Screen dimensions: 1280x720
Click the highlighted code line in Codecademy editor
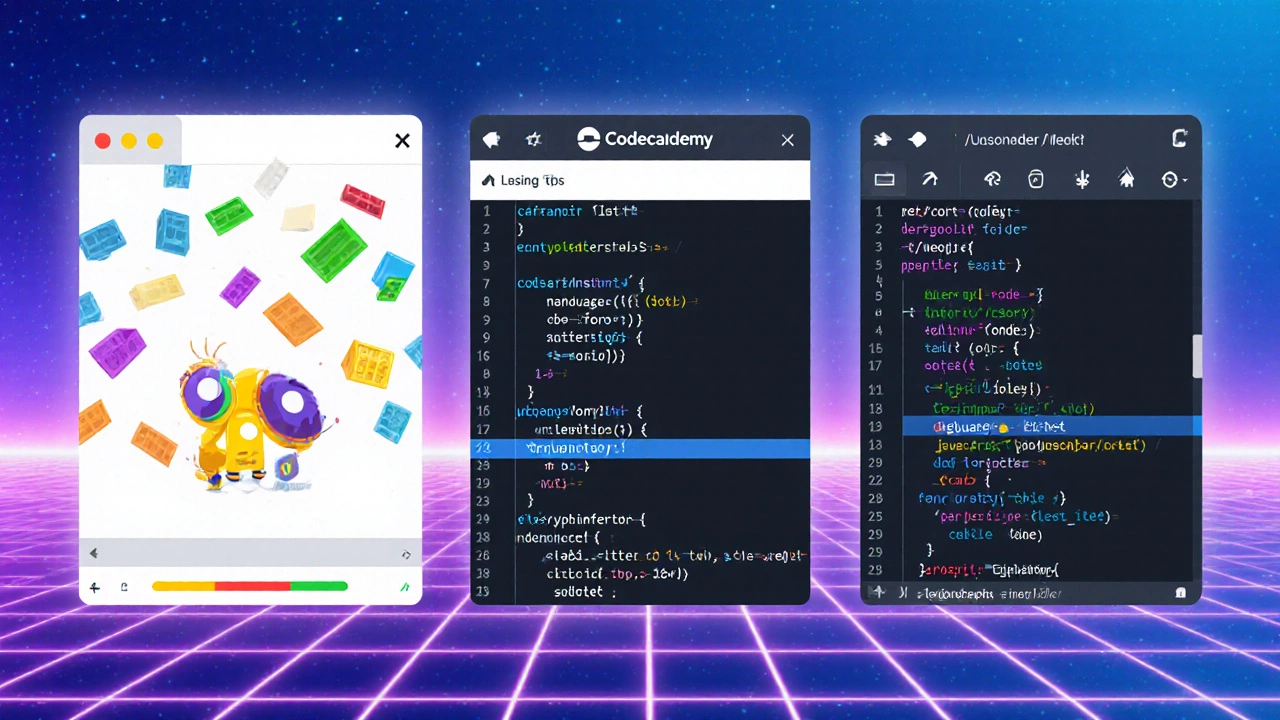tap(640, 448)
